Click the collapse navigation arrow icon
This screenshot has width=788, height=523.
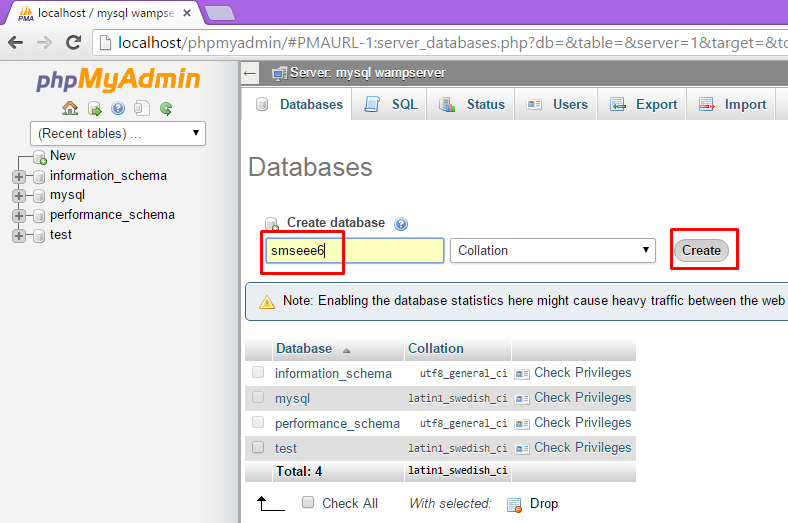(x=250, y=73)
